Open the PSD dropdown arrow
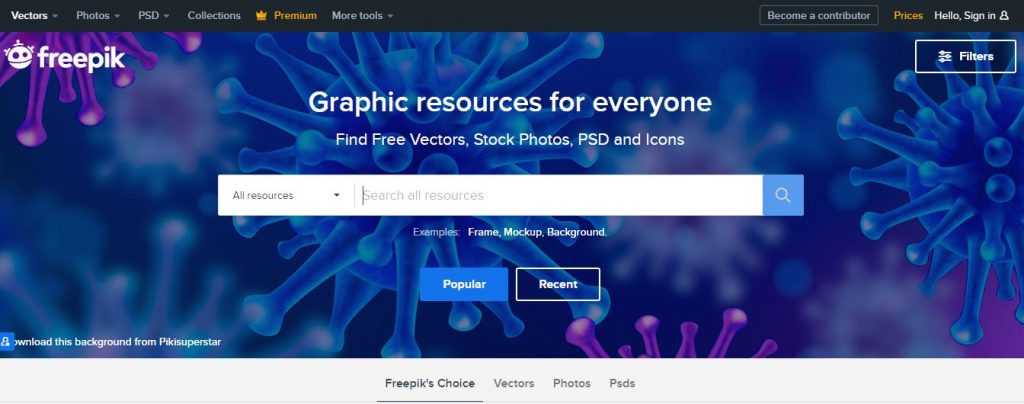Image resolution: width=1024 pixels, height=404 pixels. click(167, 16)
